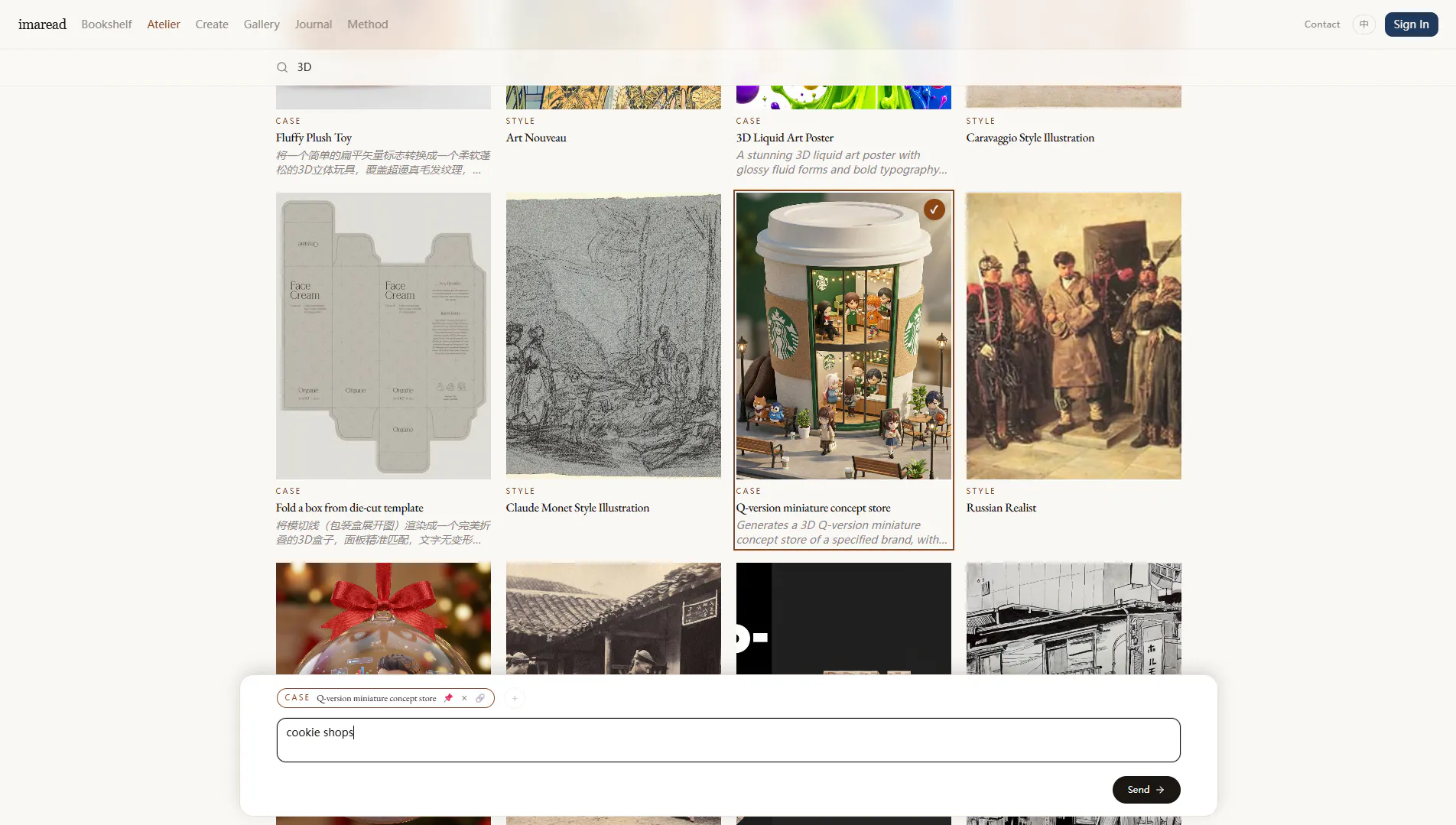This screenshot has height=825, width=1456.
Task: Open the dark black card thumbnail
Action: click(843, 619)
